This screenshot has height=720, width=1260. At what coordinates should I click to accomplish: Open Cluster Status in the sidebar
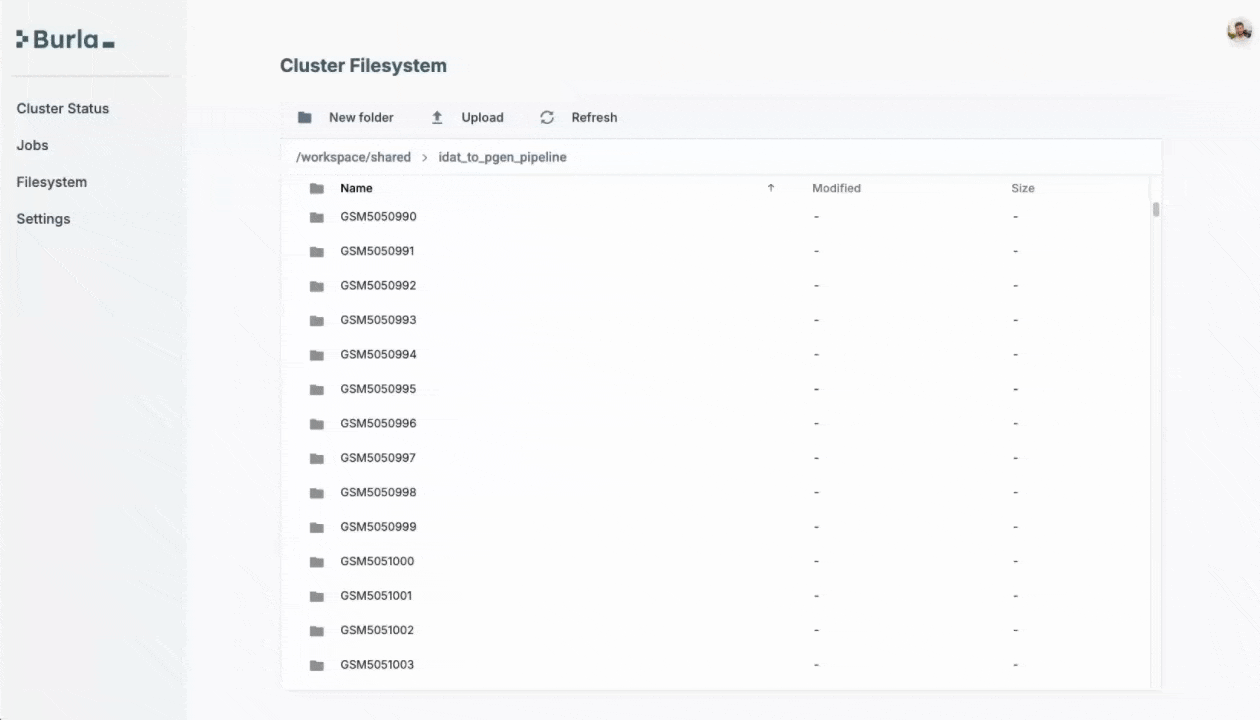[x=63, y=108]
